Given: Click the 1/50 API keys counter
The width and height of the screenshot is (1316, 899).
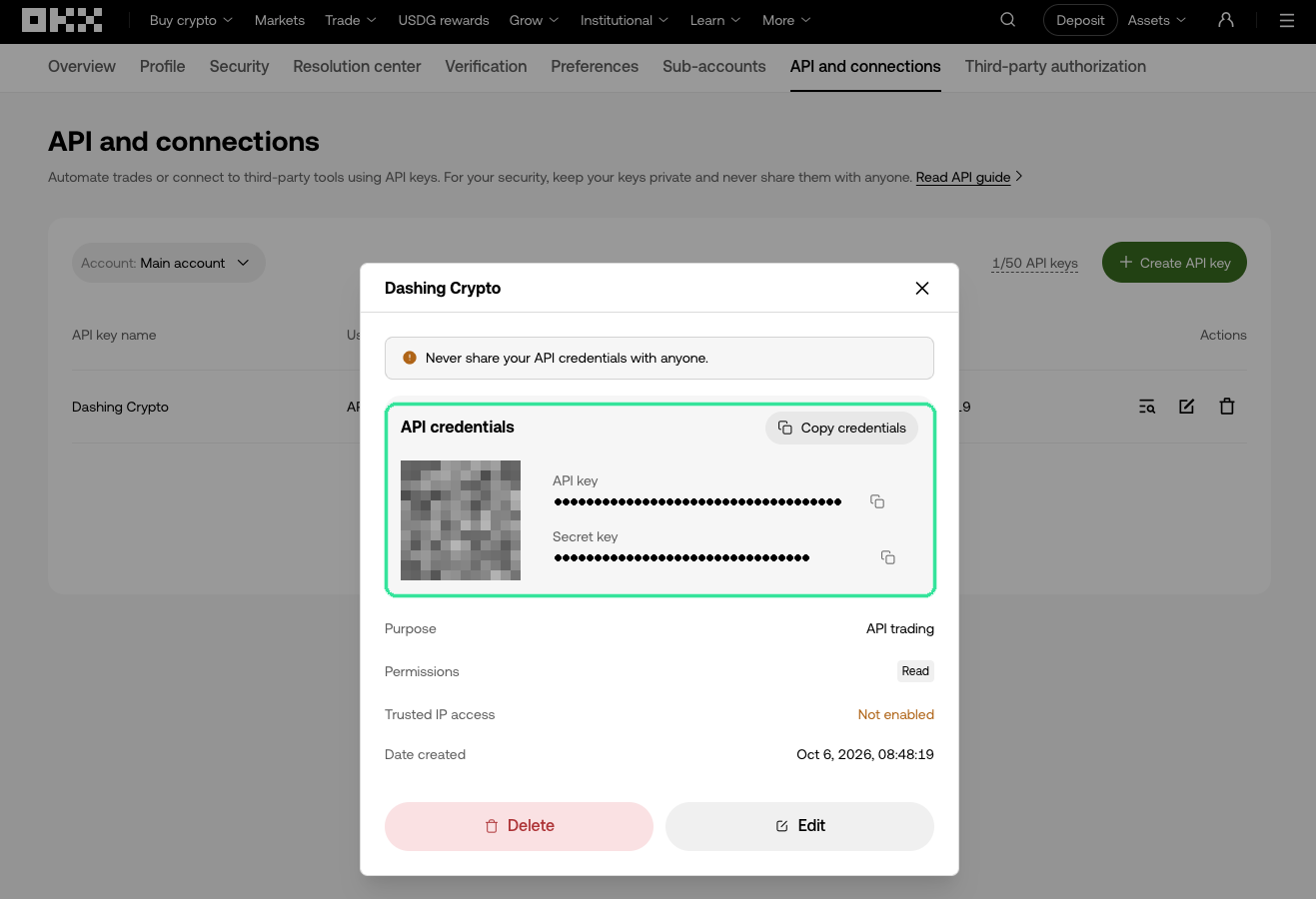Looking at the screenshot, I should [x=1035, y=263].
